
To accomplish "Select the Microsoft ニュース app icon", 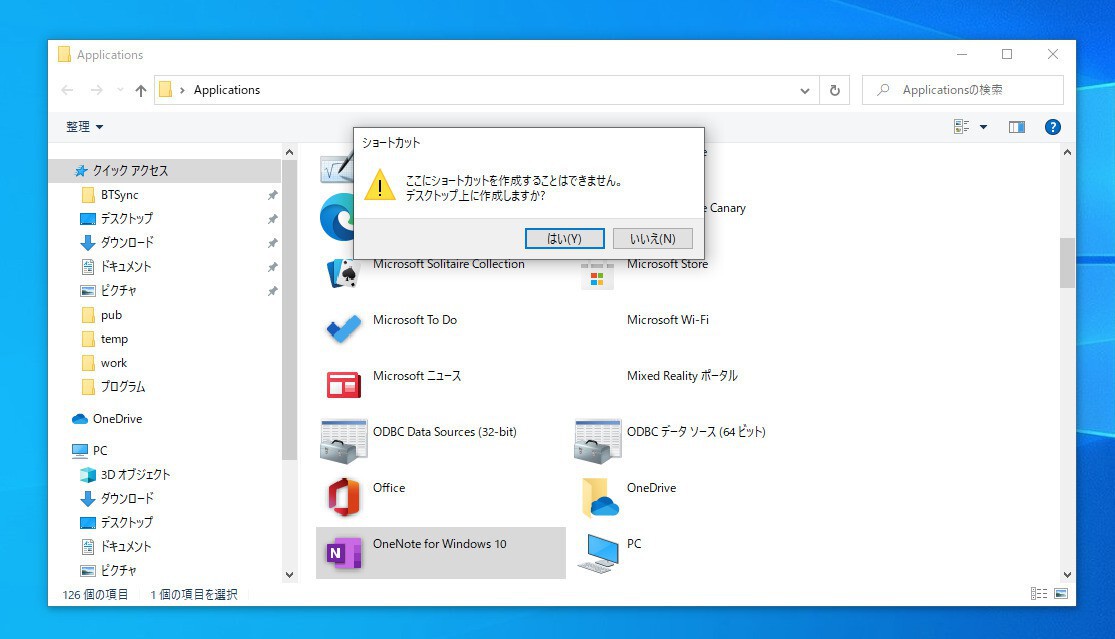I will [x=343, y=385].
